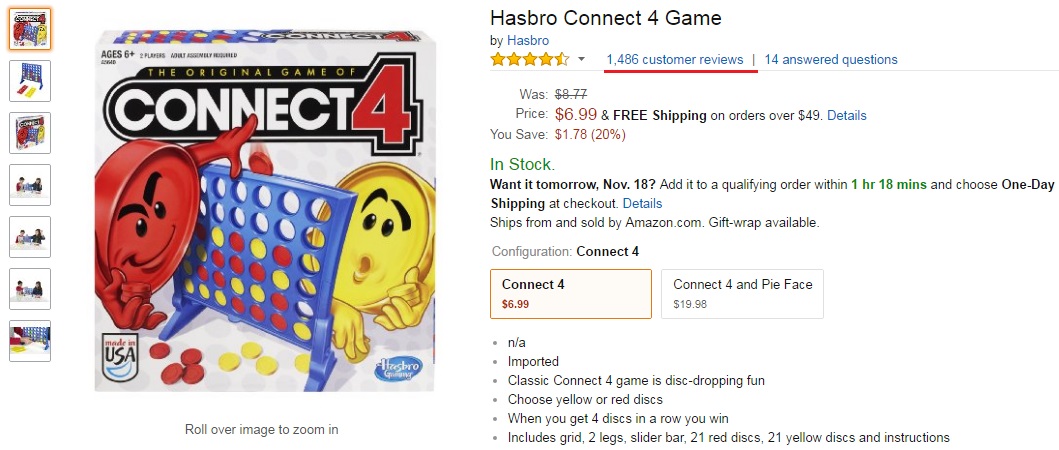The height and width of the screenshot is (450, 1059).
Task: Open third thumbnail of angled game box
Action: [30, 133]
